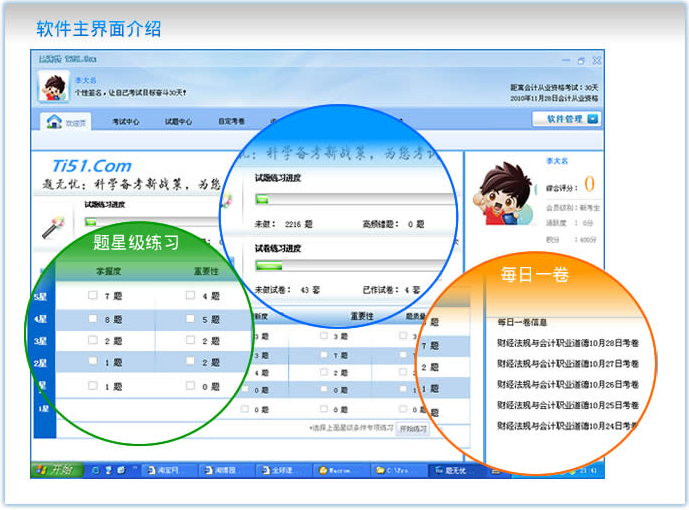Image resolution: width=689 pixels, height=510 pixels.
Task: Switch to the 考试中心 tab
Action: [x=126, y=121]
